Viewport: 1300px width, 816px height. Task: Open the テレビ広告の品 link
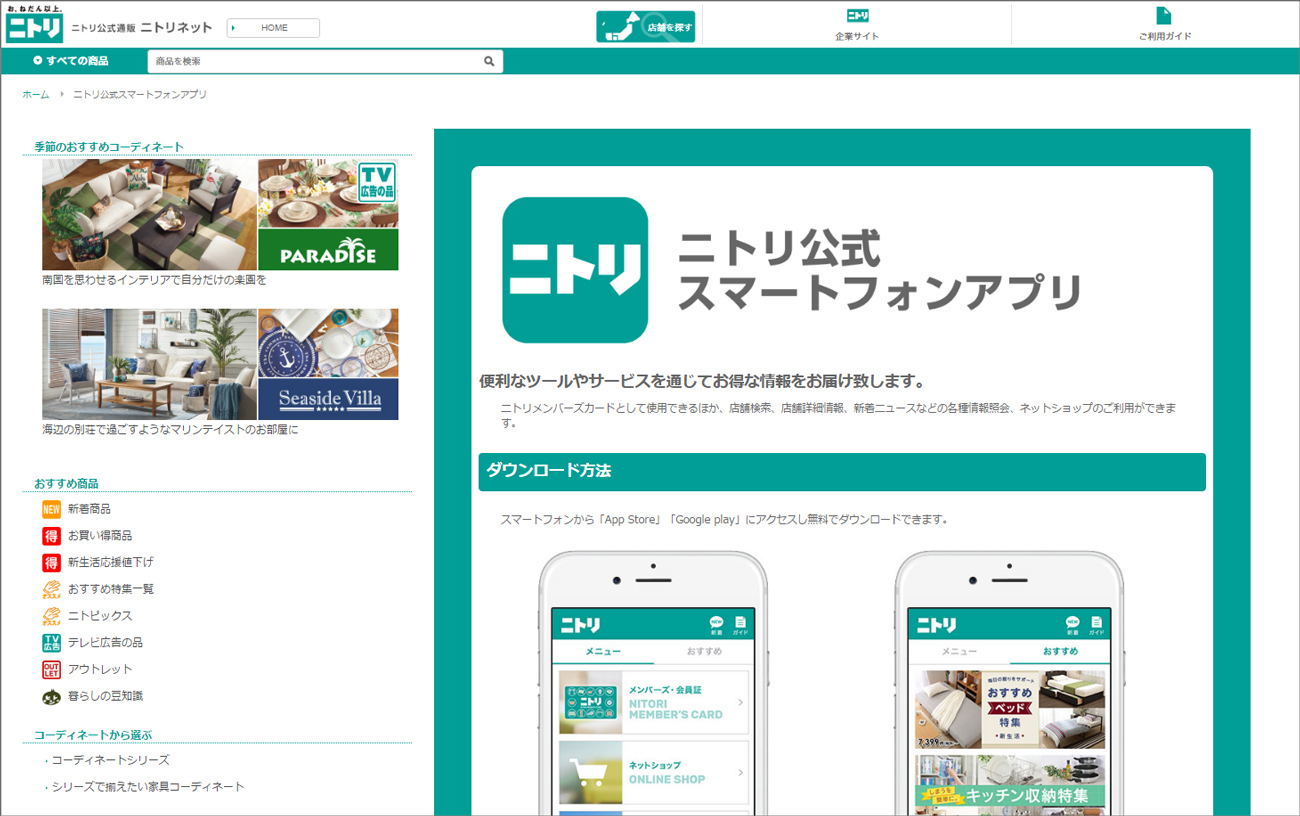coord(105,642)
